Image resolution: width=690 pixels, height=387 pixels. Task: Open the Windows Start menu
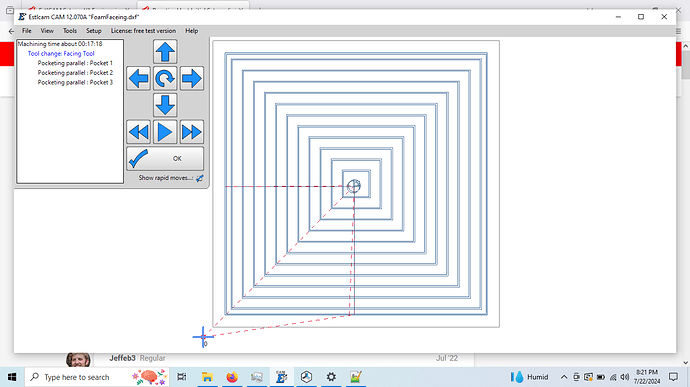[12, 377]
